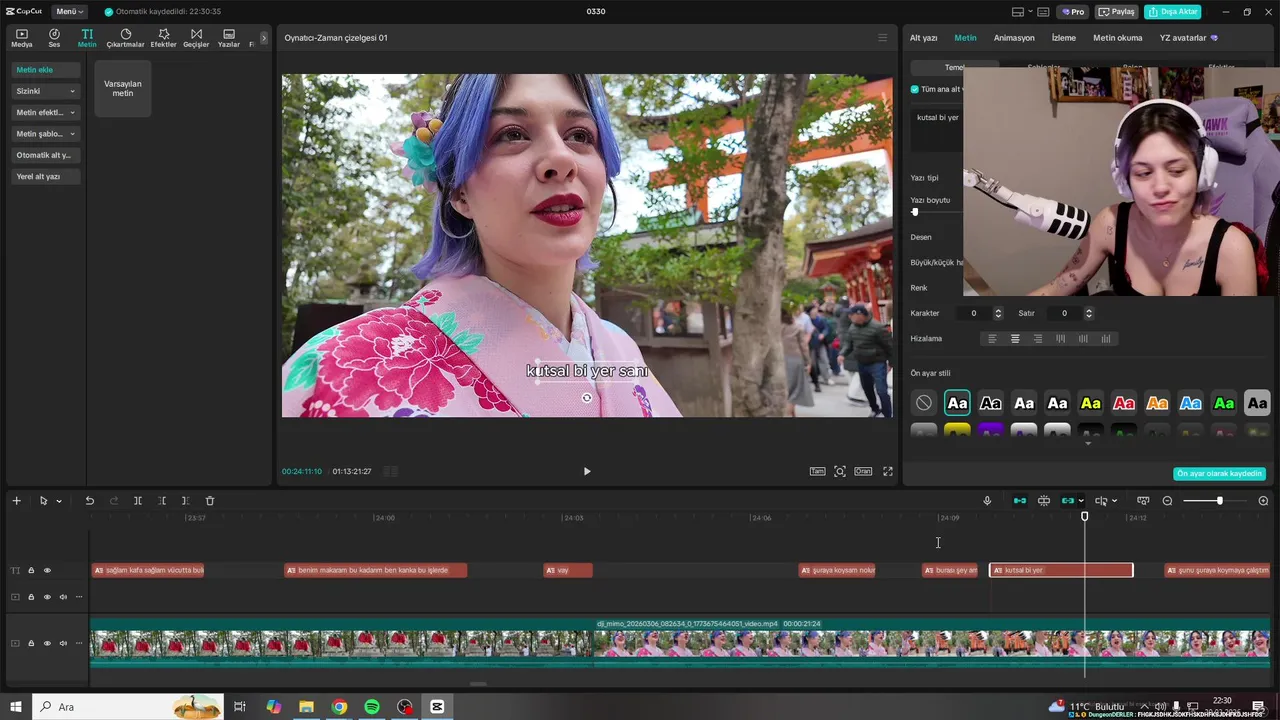This screenshot has width=1280, height=720.
Task: Expand more preset styles arrow
Action: (1088, 443)
